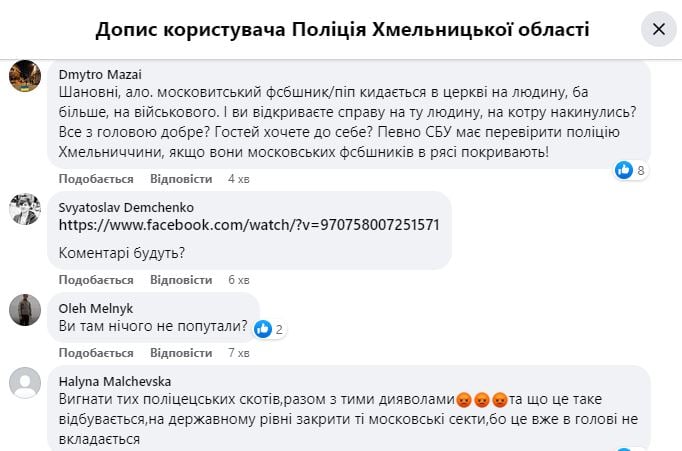This screenshot has width=682, height=451.
Task: Reply to Dmytro Mazai's comment
Action: tap(181, 179)
